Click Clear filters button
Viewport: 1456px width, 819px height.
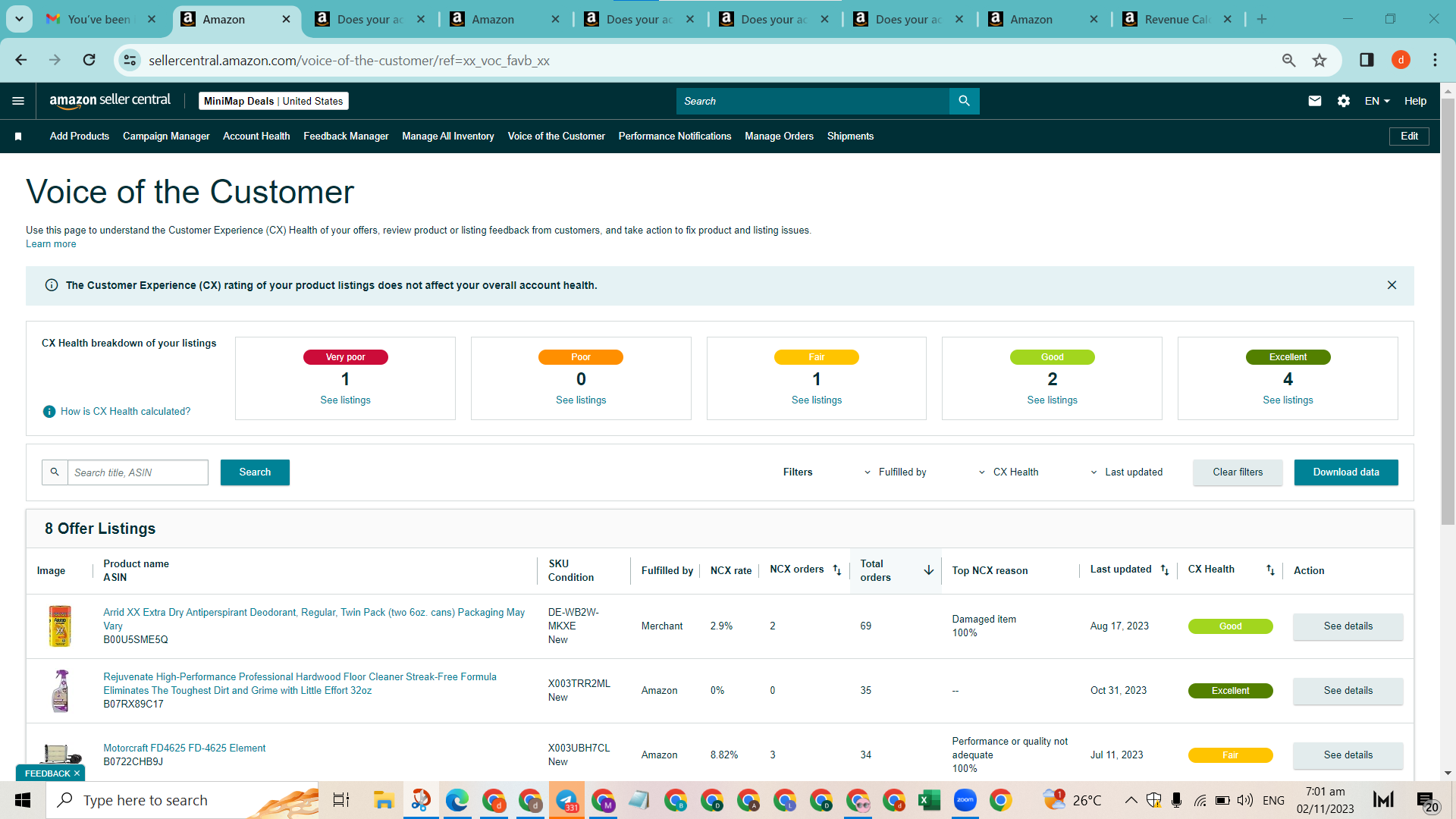1238,472
